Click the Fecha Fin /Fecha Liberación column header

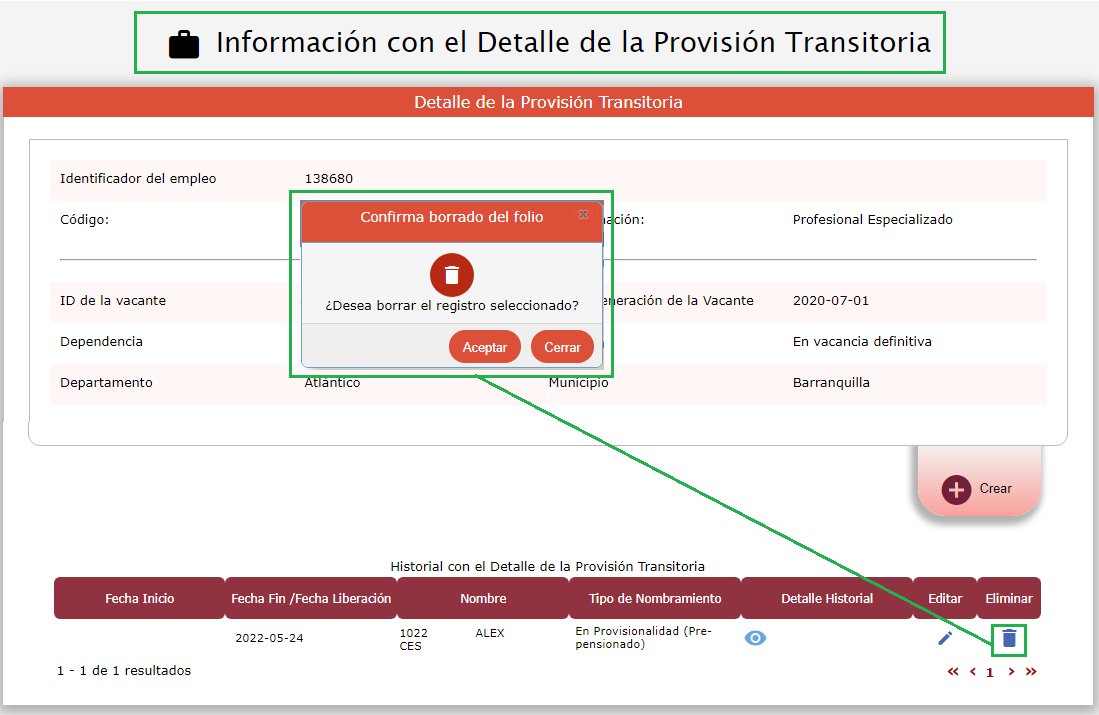coord(311,598)
